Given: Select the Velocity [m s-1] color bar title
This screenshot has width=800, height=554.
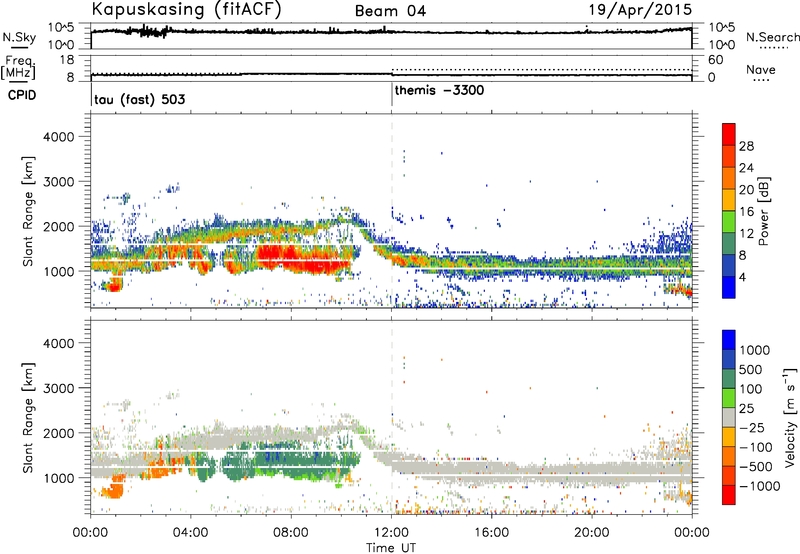Looking at the screenshot, I should 790,417.
